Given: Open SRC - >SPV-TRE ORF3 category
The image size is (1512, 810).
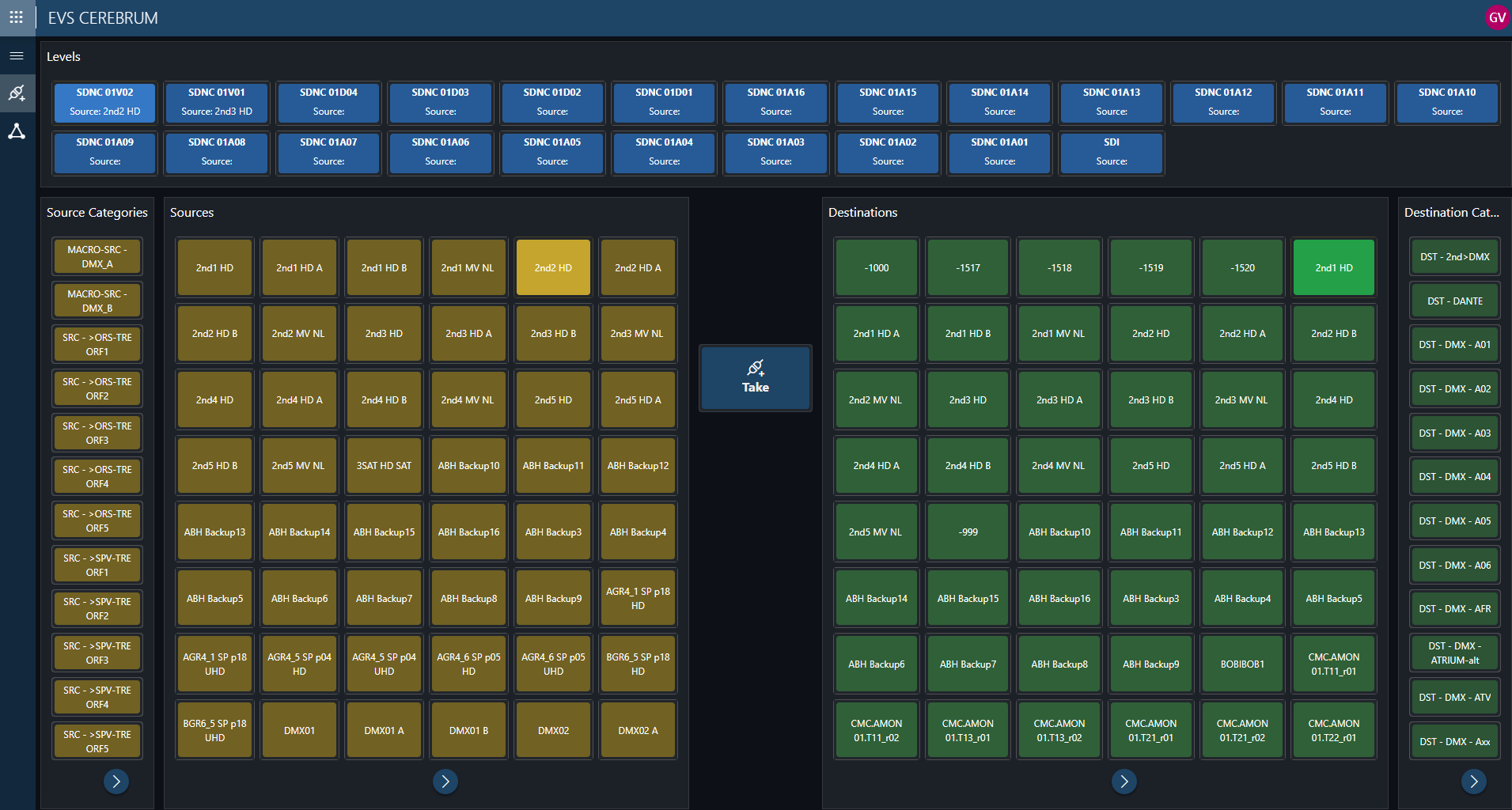Looking at the screenshot, I should 97,653.
